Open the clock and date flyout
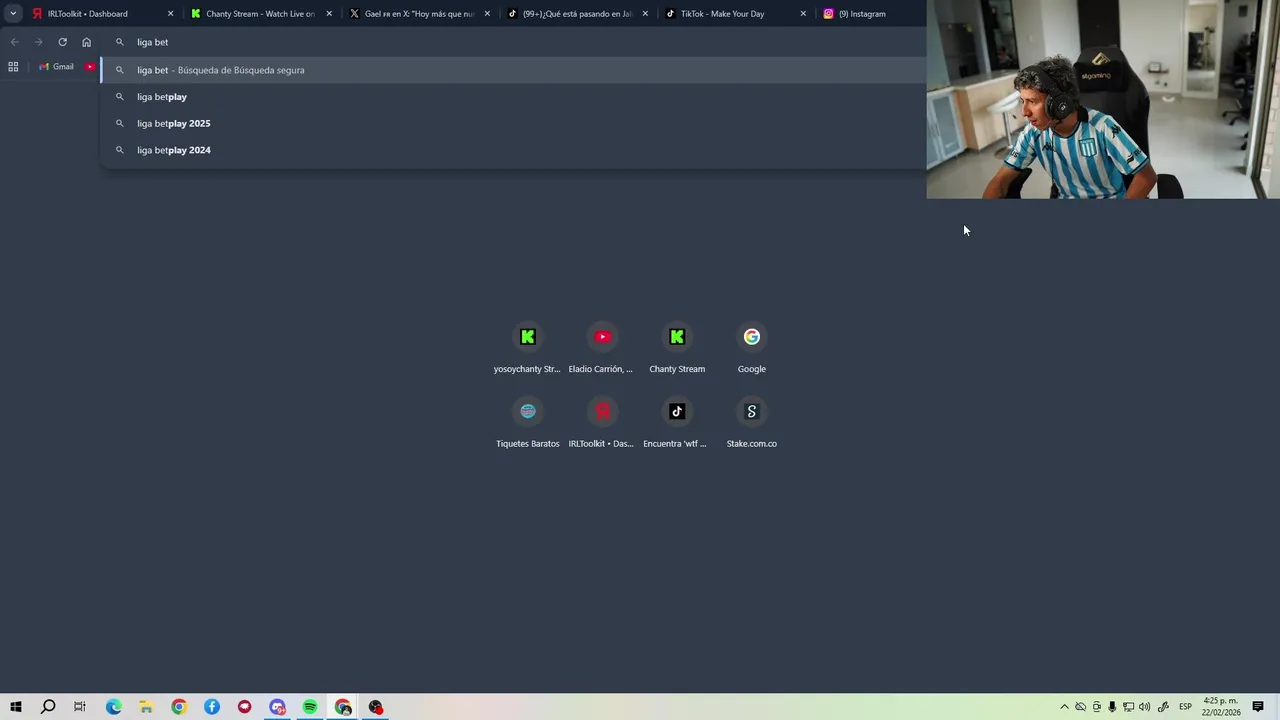The image size is (1280, 720). [1221, 707]
